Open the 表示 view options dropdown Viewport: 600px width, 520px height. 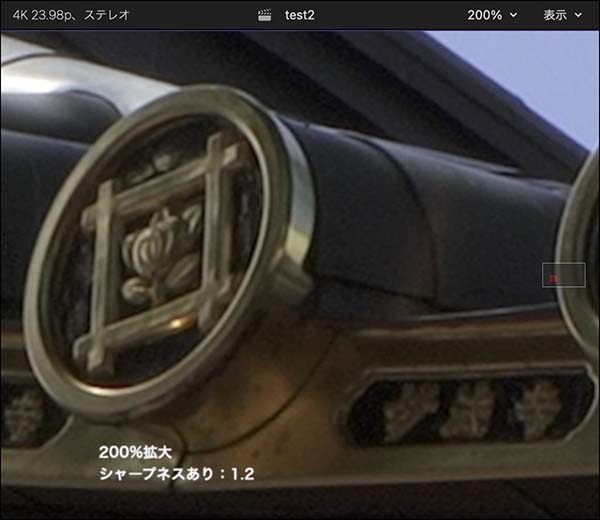pos(562,15)
